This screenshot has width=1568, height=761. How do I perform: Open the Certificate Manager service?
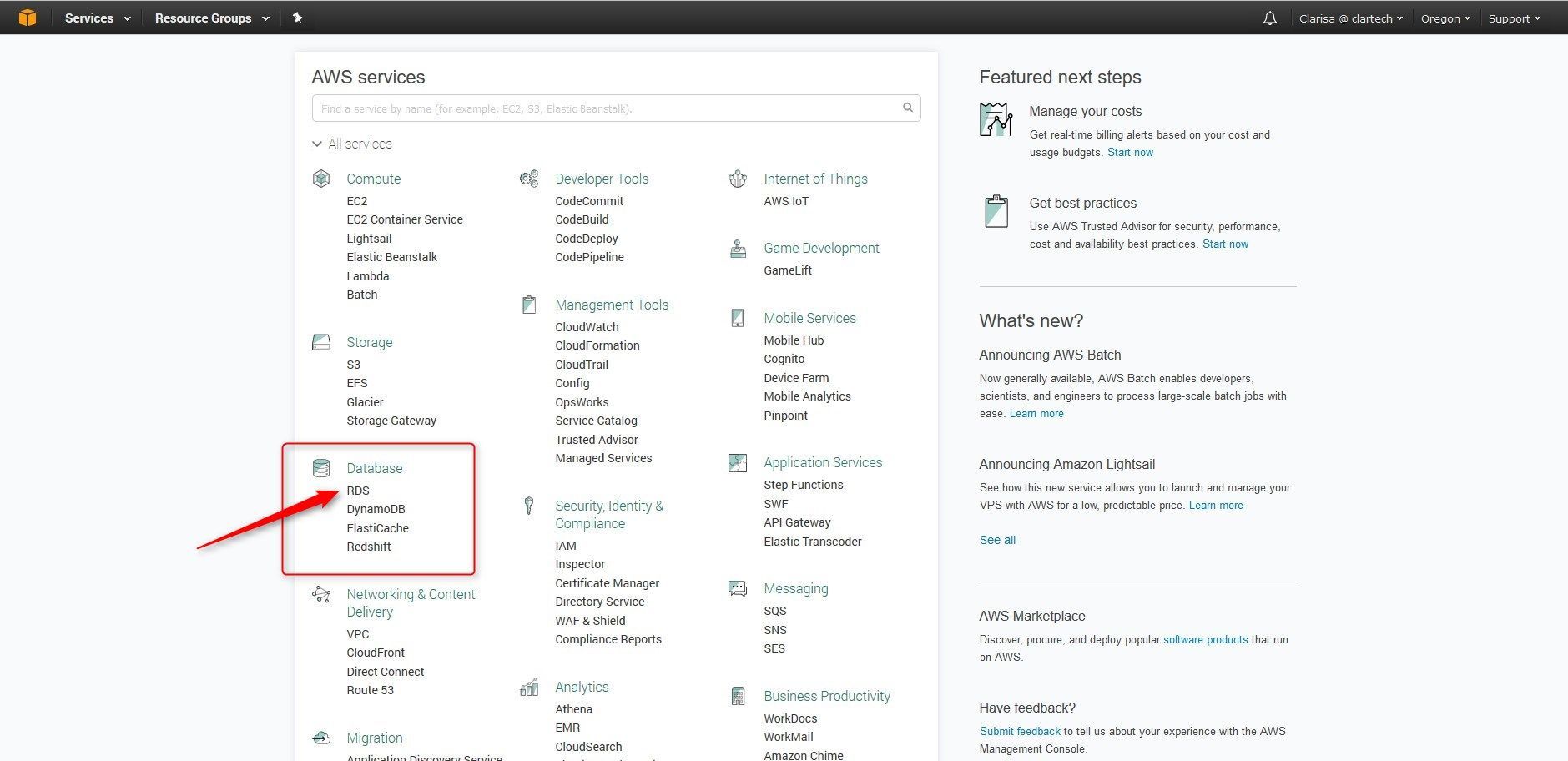(x=607, y=583)
